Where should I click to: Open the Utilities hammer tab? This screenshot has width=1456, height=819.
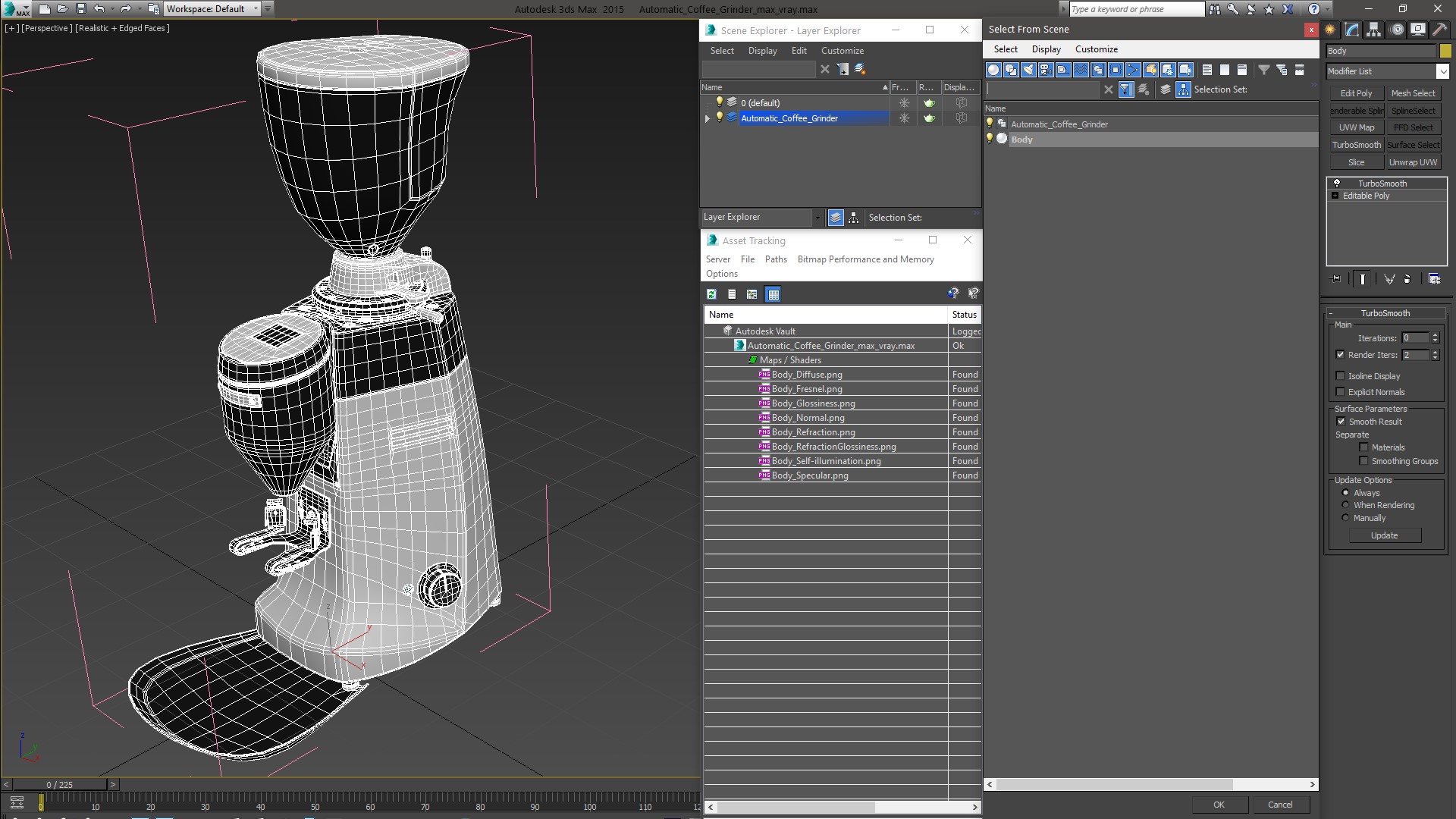pyautogui.click(x=1439, y=30)
